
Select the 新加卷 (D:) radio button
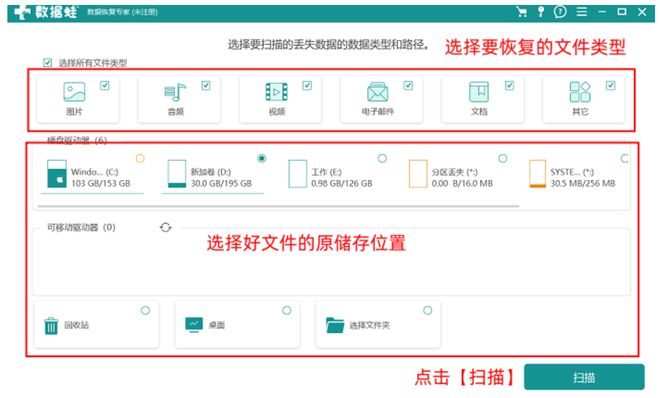261,158
